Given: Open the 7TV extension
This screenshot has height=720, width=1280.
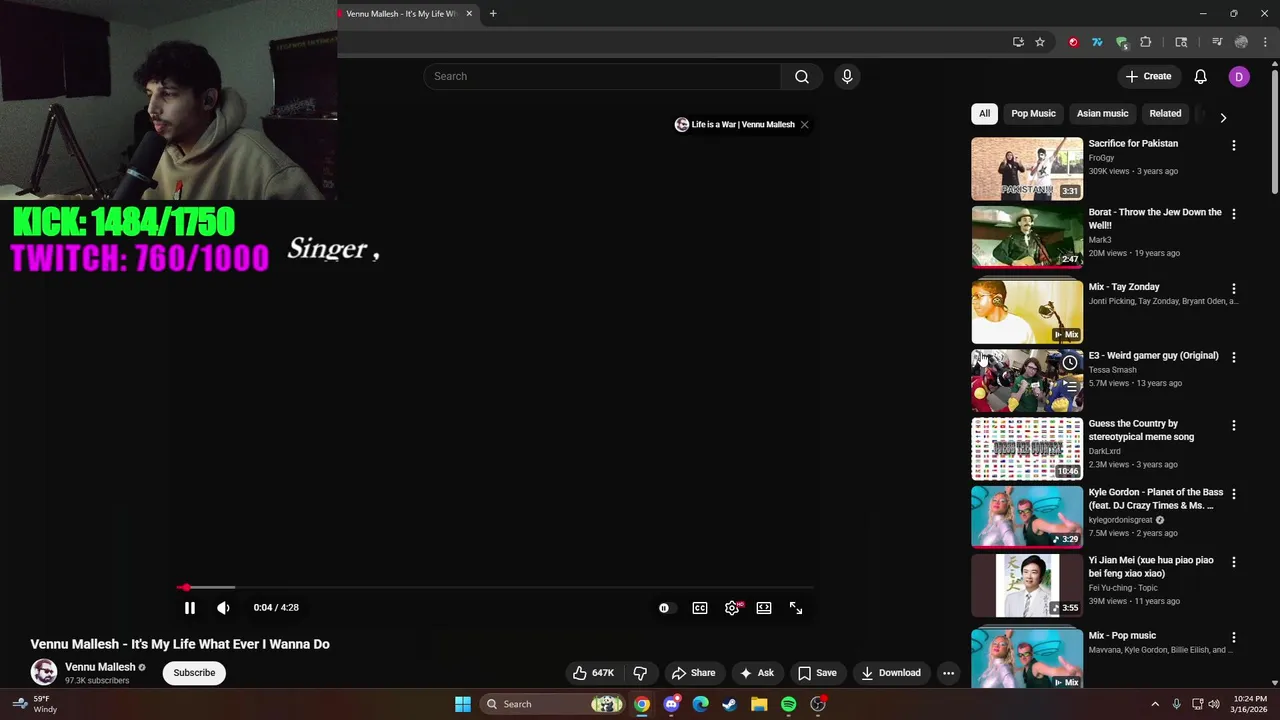Looking at the screenshot, I should [x=1097, y=42].
